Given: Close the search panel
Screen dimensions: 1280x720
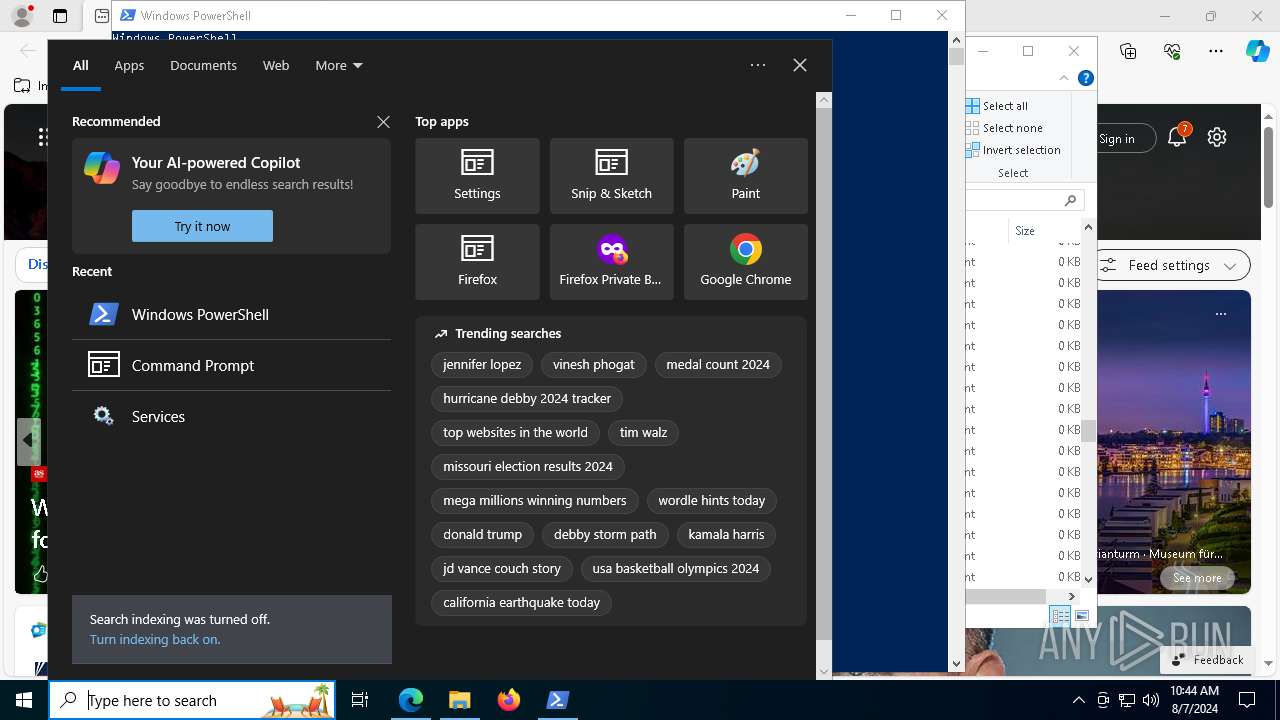Looking at the screenshot, I should [x=799, y=65].
